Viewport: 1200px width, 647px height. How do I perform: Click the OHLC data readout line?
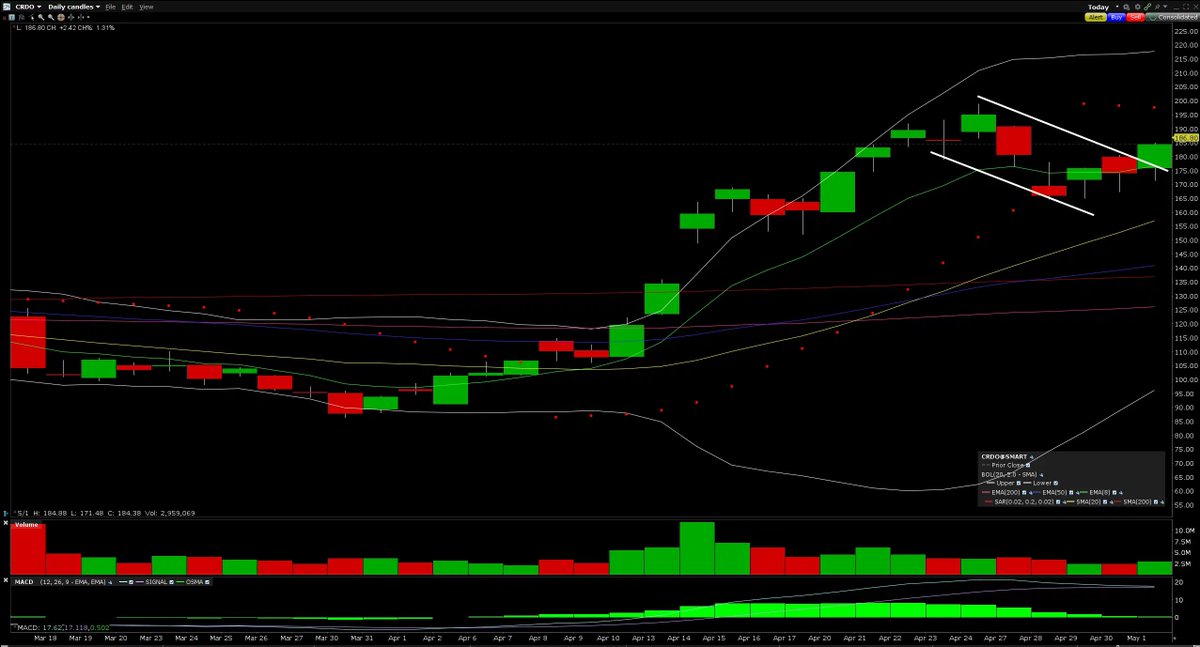[106, 513]
